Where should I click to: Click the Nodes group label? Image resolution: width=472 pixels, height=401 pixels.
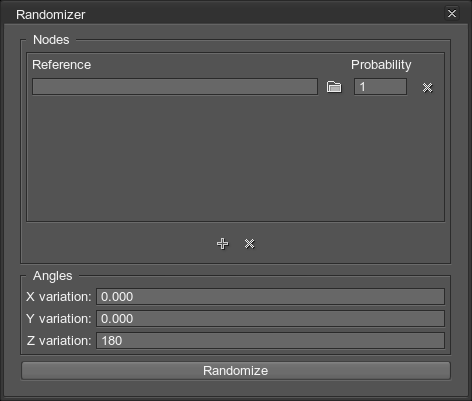51,40
